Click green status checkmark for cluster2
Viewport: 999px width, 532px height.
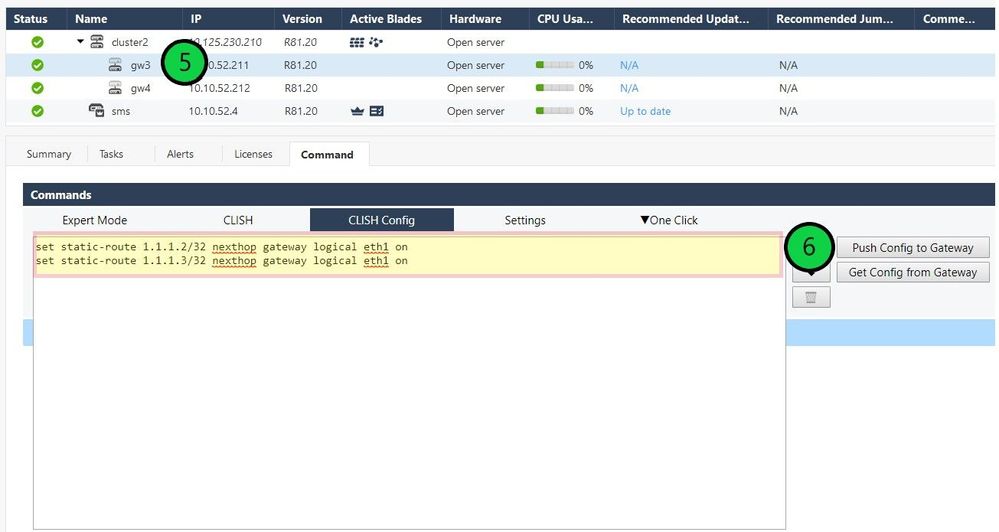click(x=38, y=42)
